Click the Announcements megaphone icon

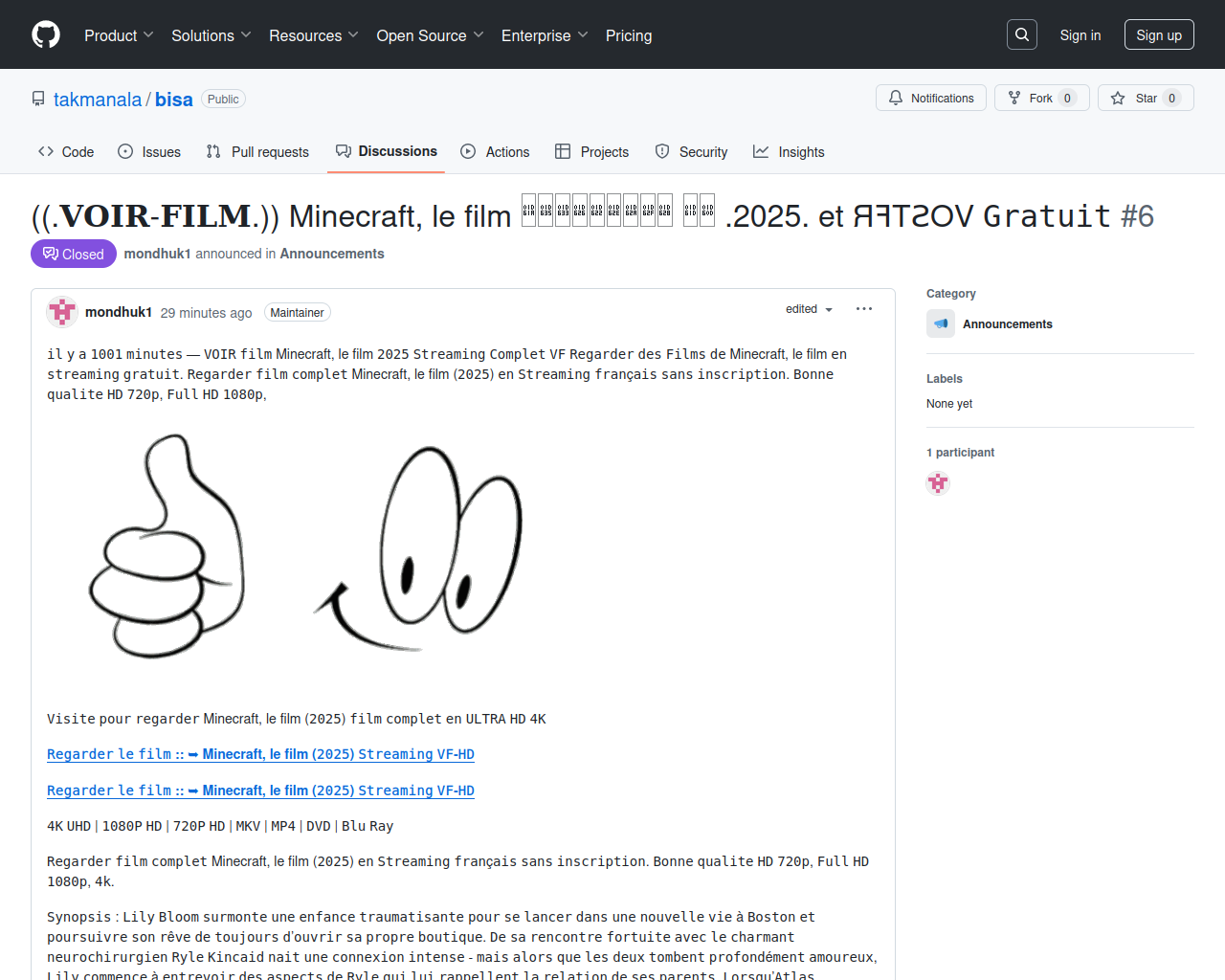click(x=941, y=323)
